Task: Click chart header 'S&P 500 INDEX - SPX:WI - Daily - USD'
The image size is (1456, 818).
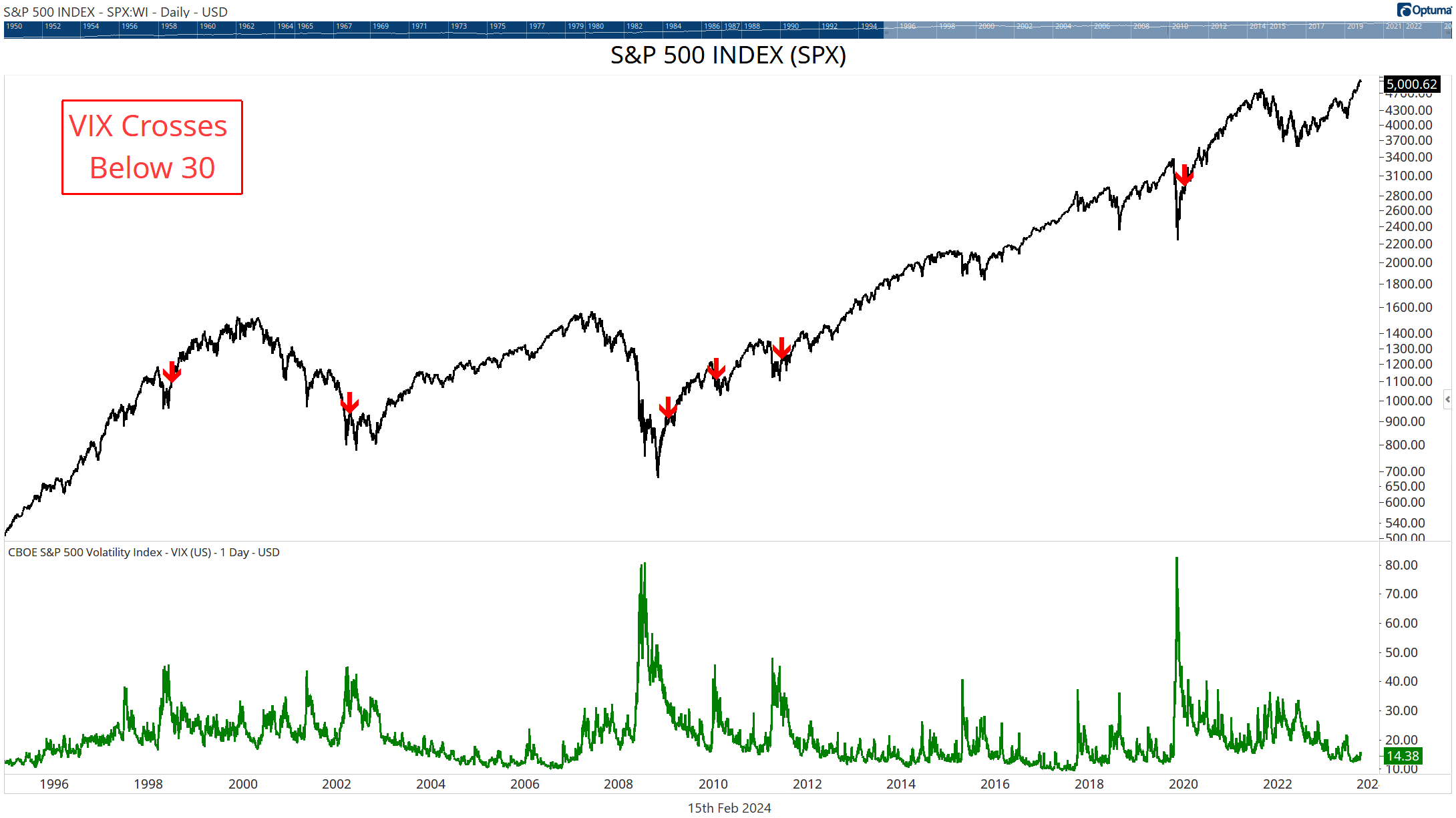Action: [x=116, y=11]
